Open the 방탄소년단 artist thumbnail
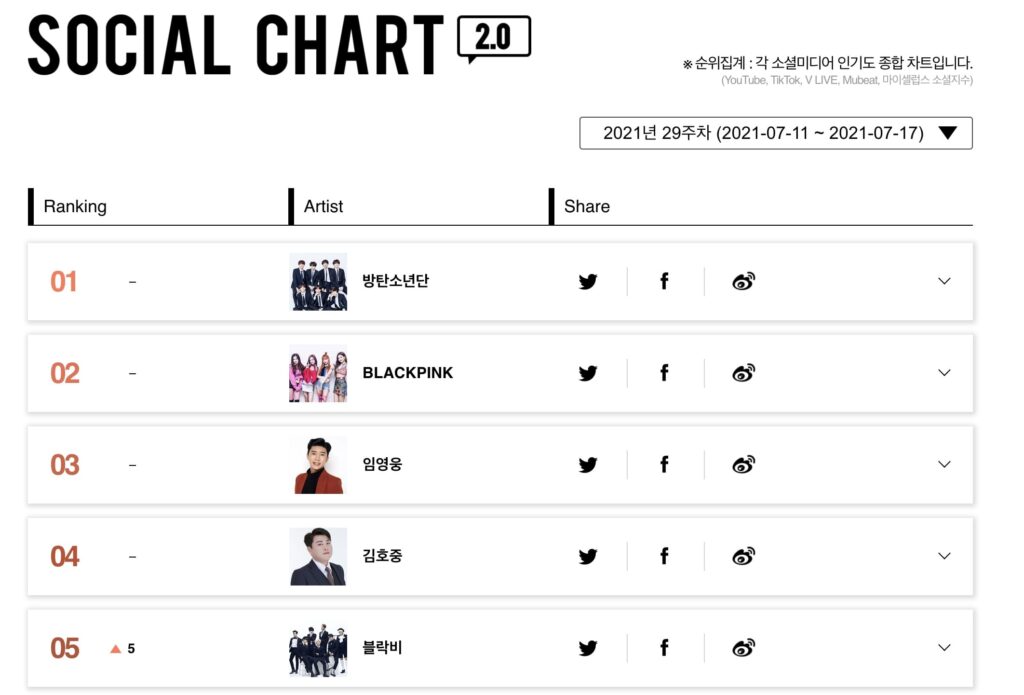 click(x=318, y=282)
